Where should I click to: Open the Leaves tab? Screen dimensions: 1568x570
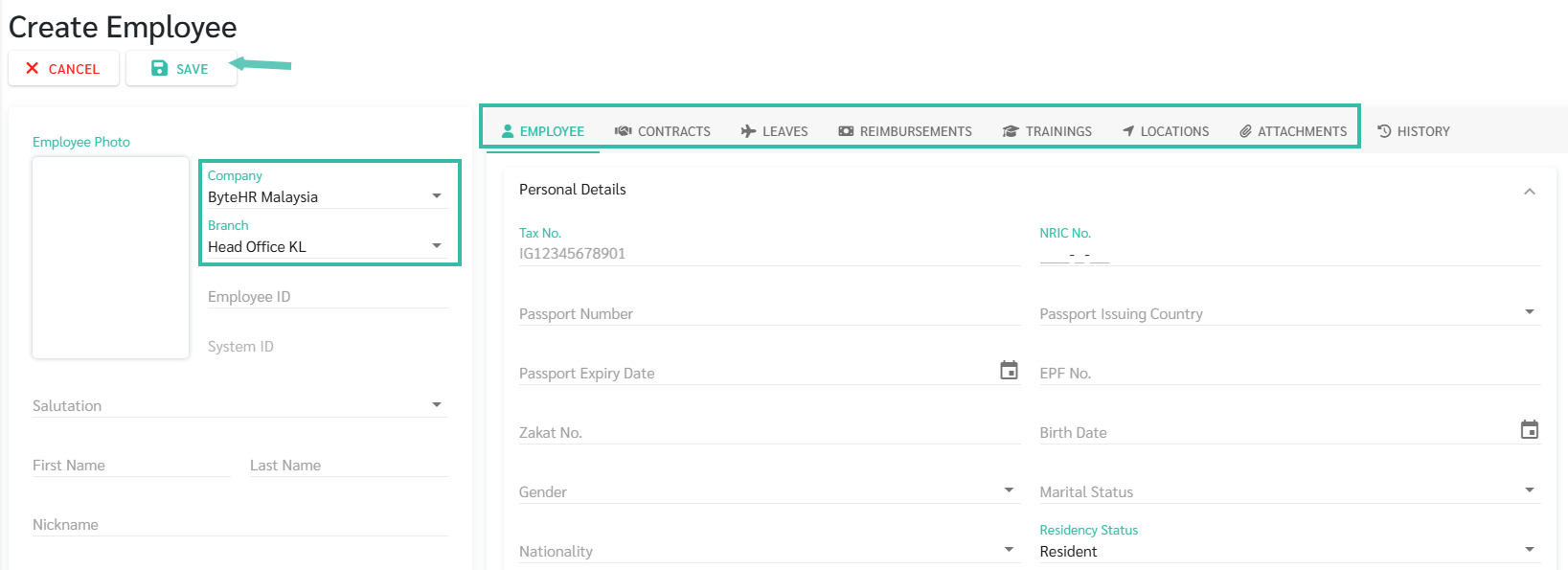tap(774, 131)
